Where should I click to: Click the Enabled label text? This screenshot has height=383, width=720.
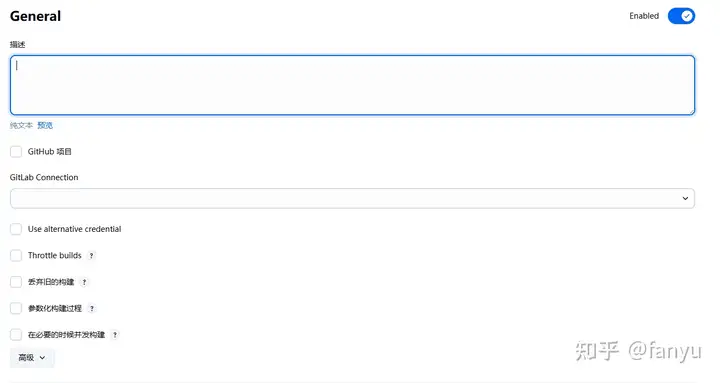(x=644, y=16)
